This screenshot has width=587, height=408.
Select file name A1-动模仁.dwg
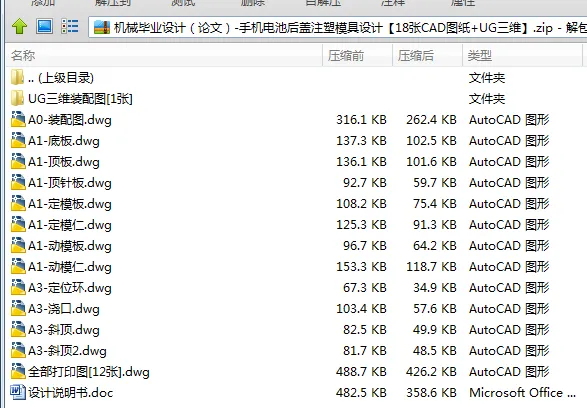[x=70, y=267]
